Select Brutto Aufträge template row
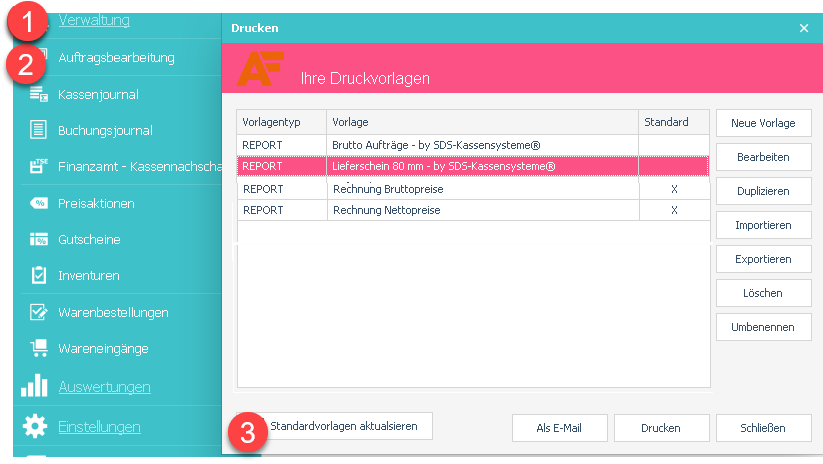Image resolution: width=823 pixels, height=464 pixels. [473, 145]
